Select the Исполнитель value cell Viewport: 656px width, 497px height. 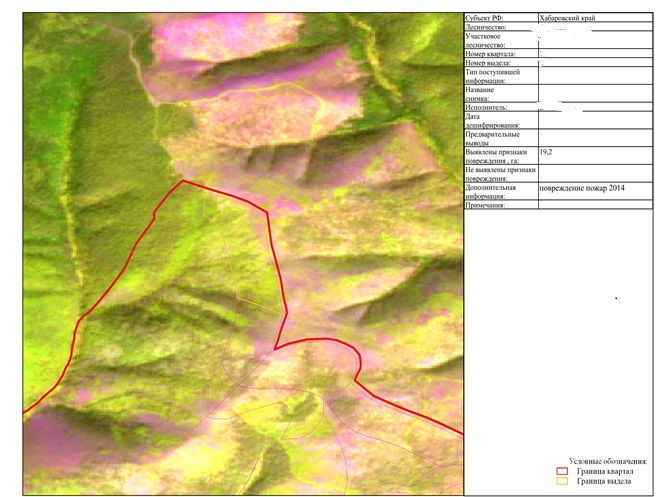[x=594, y=107]
